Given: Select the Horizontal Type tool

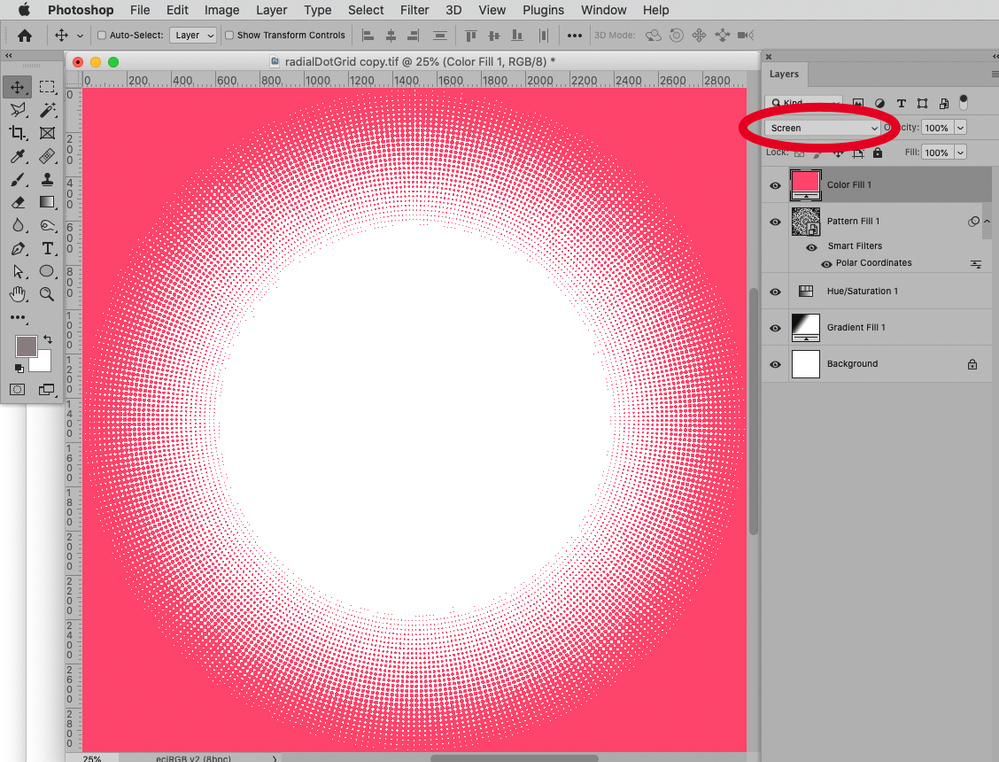Looking at the screenshot, I should pyautogui.click(x=47, y=247).
